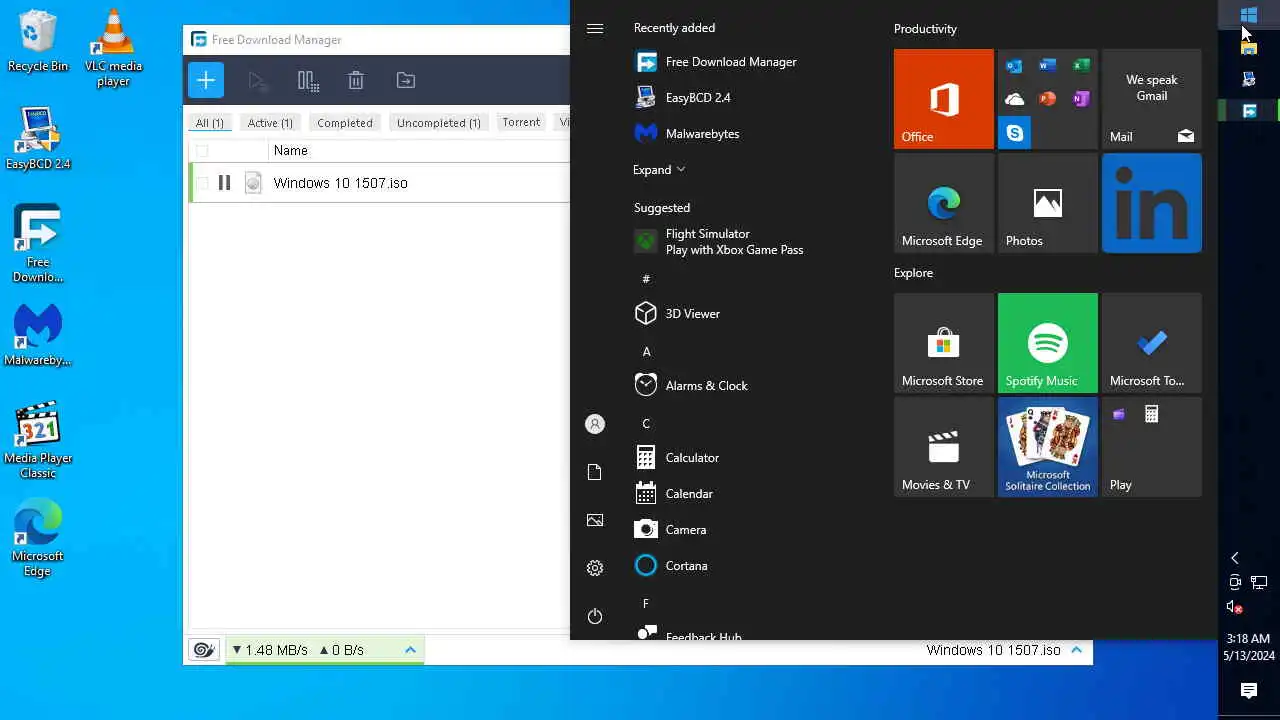Click the start downloads play icon

coord(257,81)
